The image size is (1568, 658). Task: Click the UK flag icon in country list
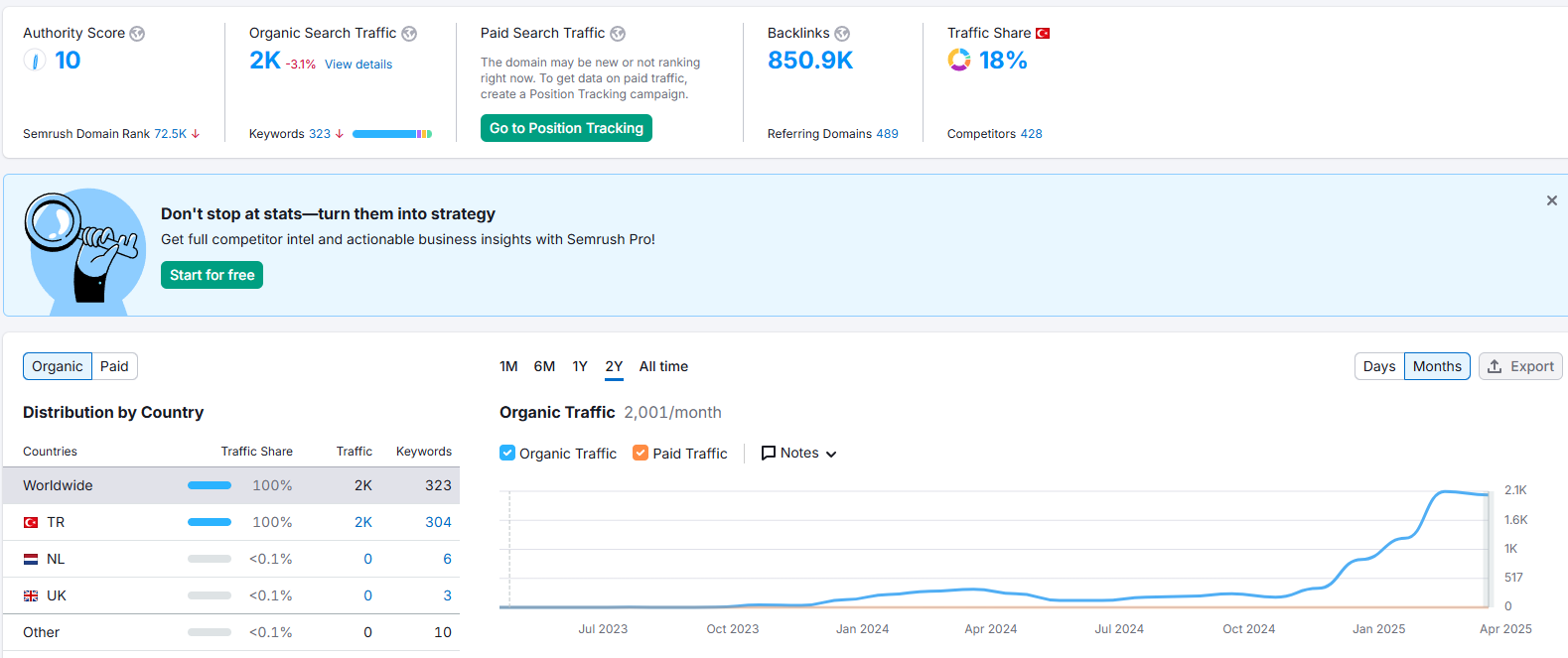coord(31,596)
